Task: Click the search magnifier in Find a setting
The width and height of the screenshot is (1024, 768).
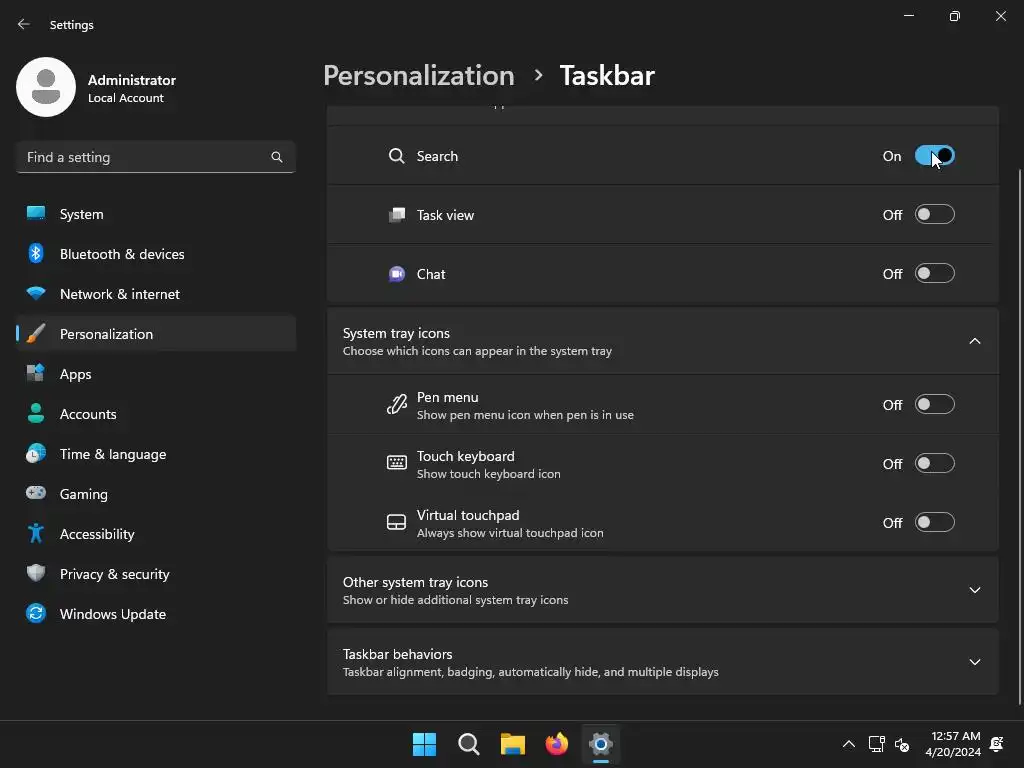Action: [277, 157]
